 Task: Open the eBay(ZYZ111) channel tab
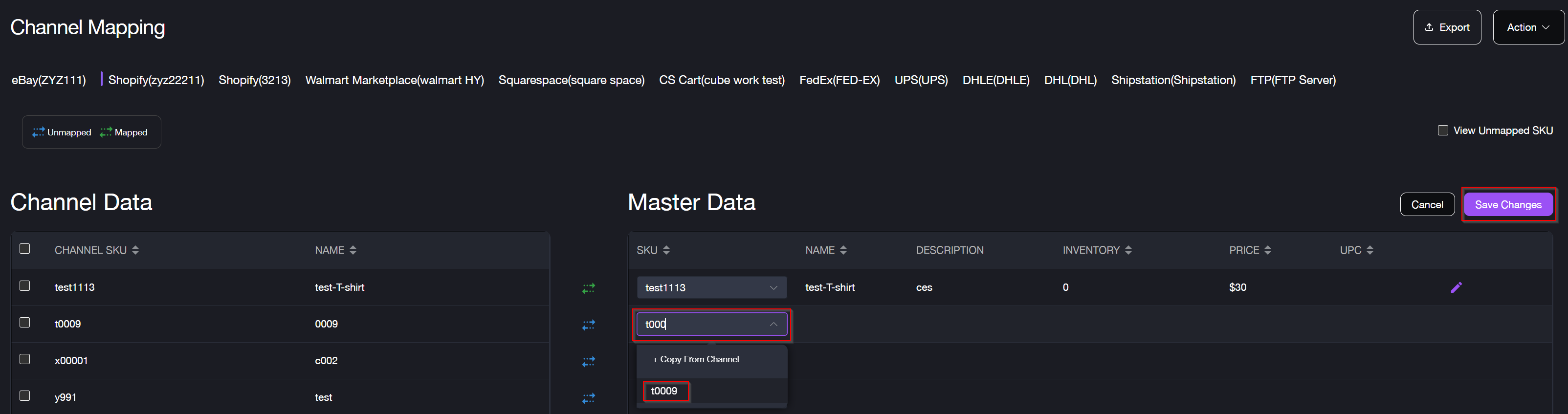click(x=49, y=80)
